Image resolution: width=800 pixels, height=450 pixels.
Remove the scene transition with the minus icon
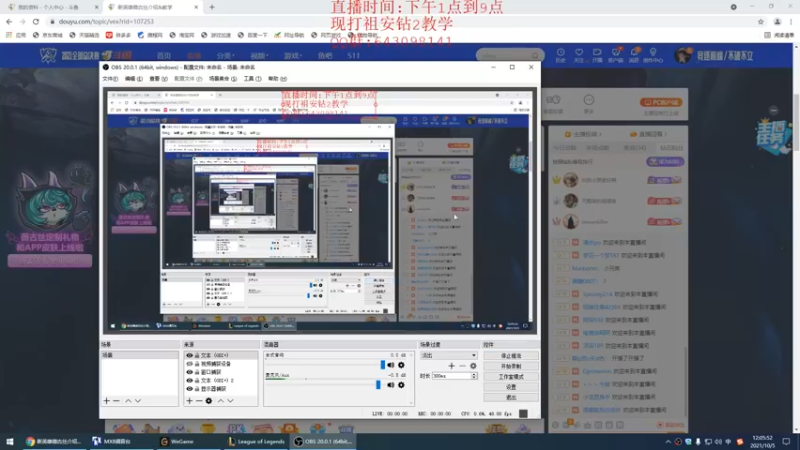tap(462, 366)
